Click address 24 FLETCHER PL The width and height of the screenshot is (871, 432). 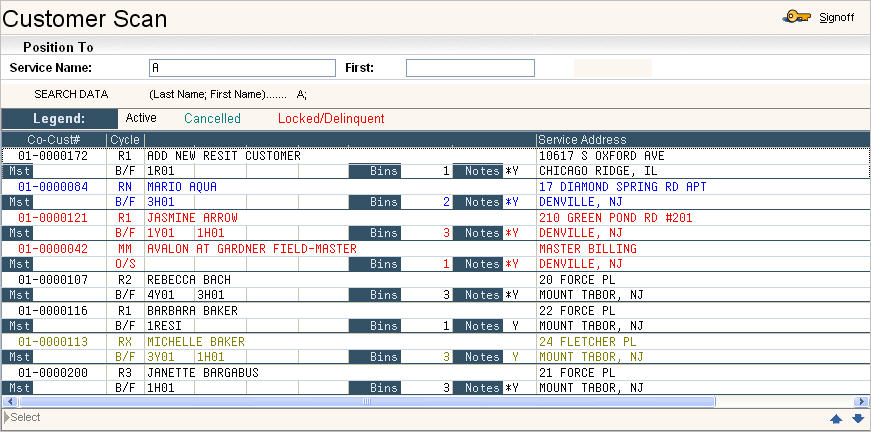click(x=588, y=342)
